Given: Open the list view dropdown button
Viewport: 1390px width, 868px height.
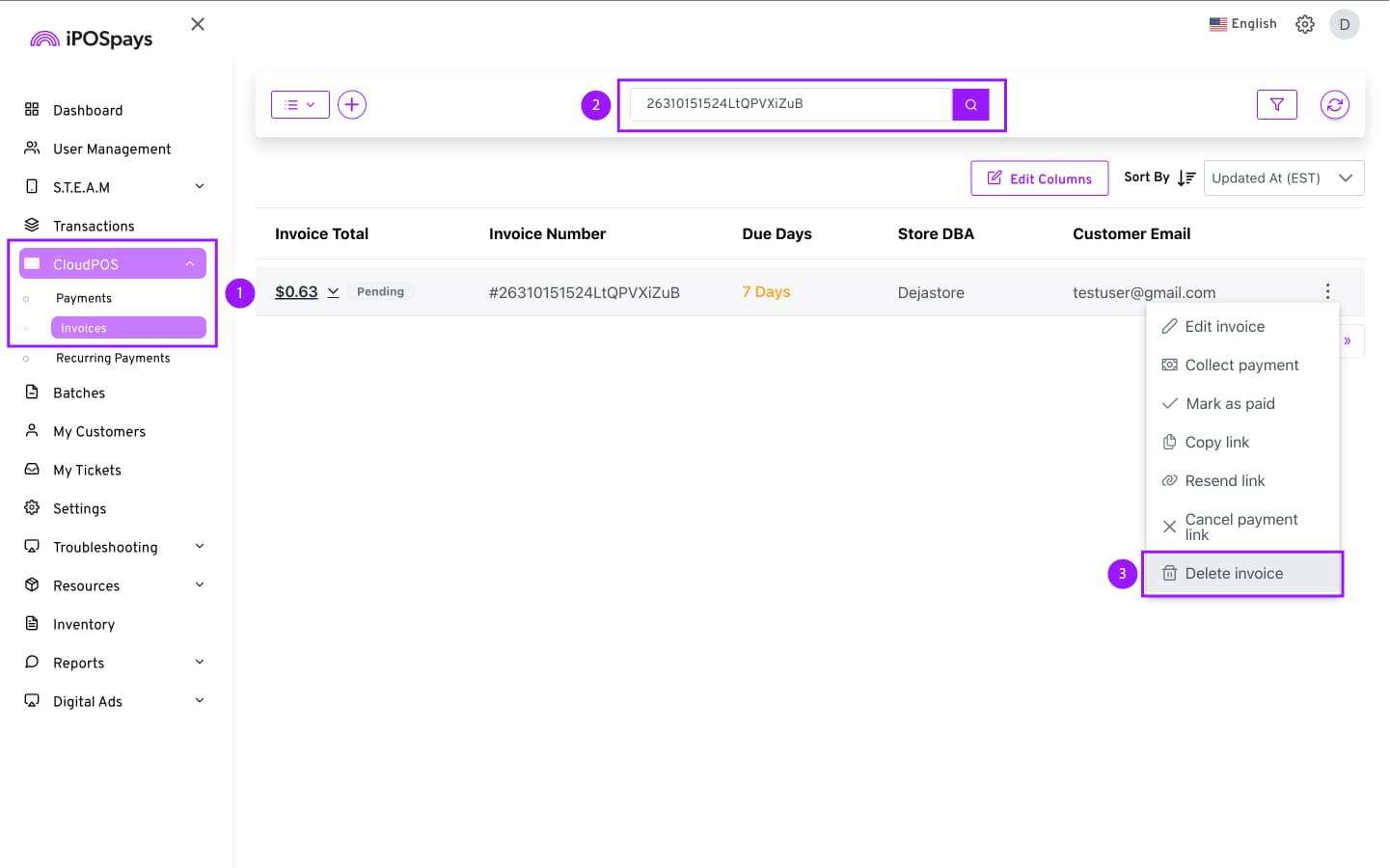Looking at the screenshot, I should coord(300,104).
